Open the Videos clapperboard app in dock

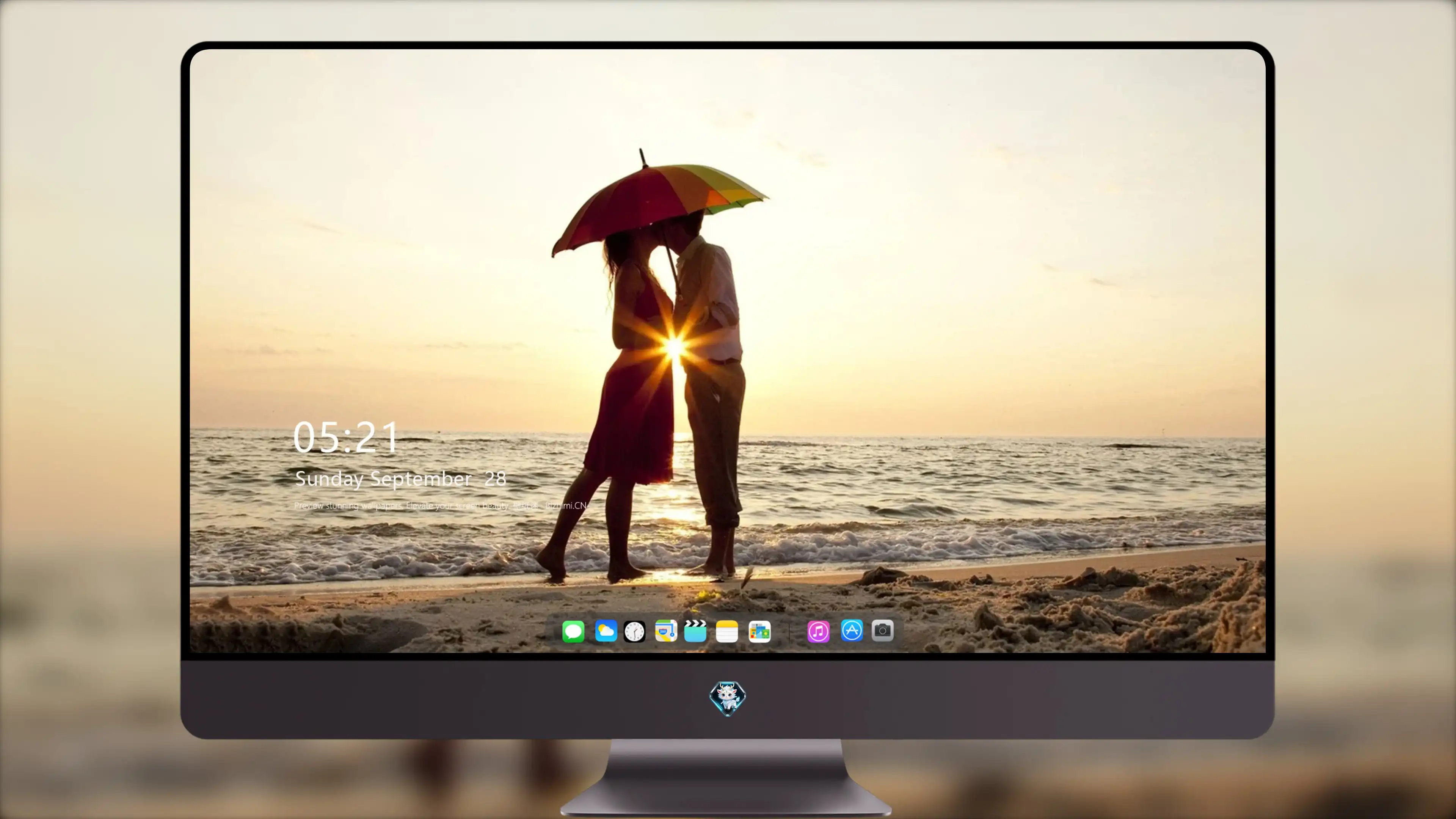[695, 631]
